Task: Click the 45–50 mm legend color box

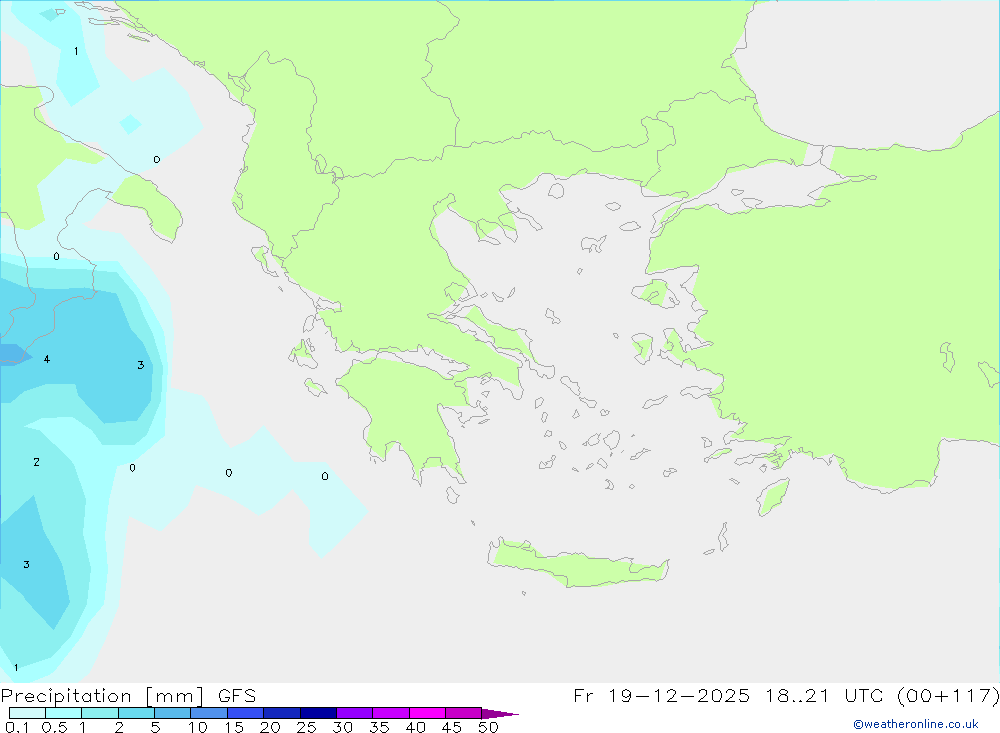Action: point(463,713)
